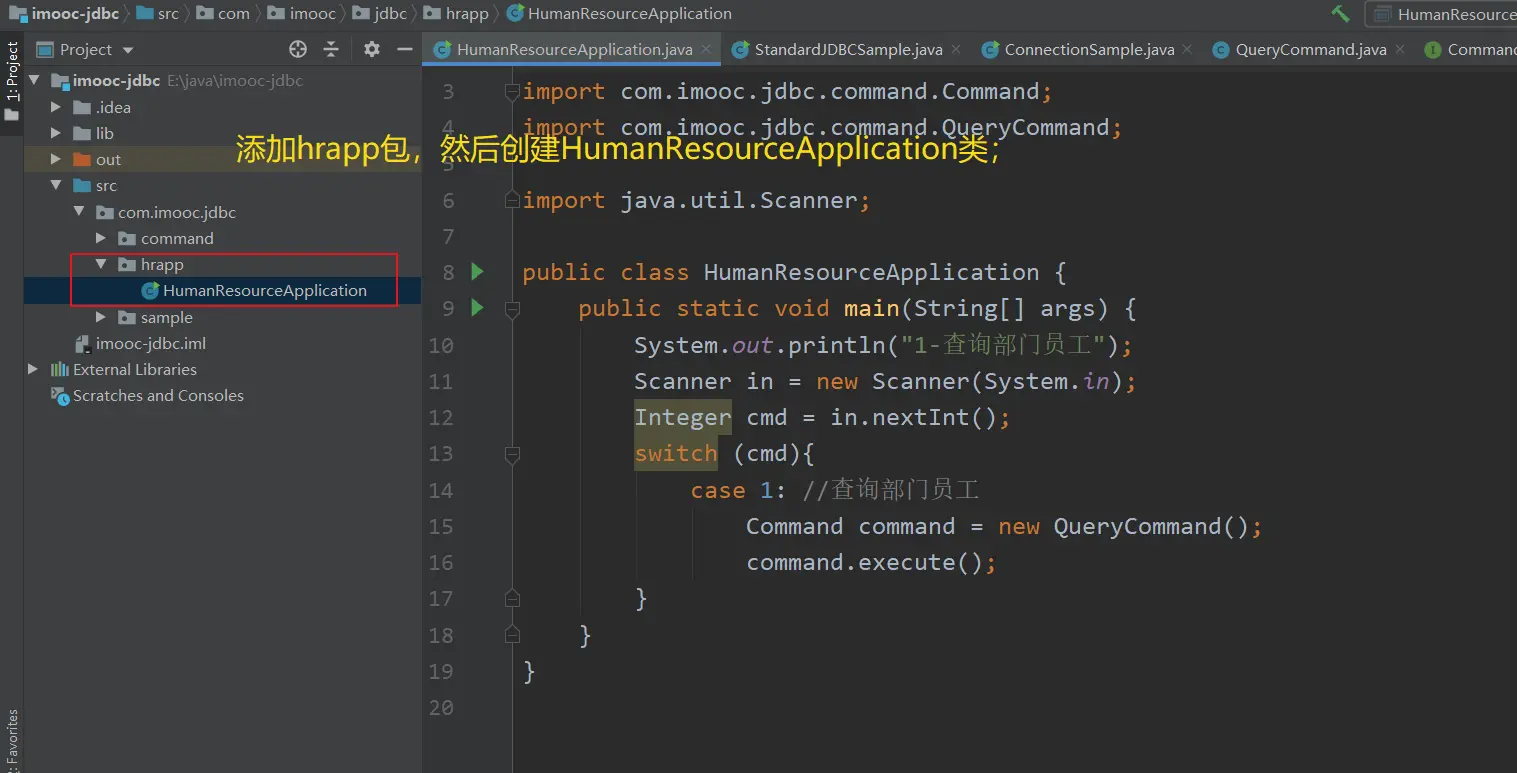Click the Build project hammer icon
Screen dimensions: 1517x773
1340,14
